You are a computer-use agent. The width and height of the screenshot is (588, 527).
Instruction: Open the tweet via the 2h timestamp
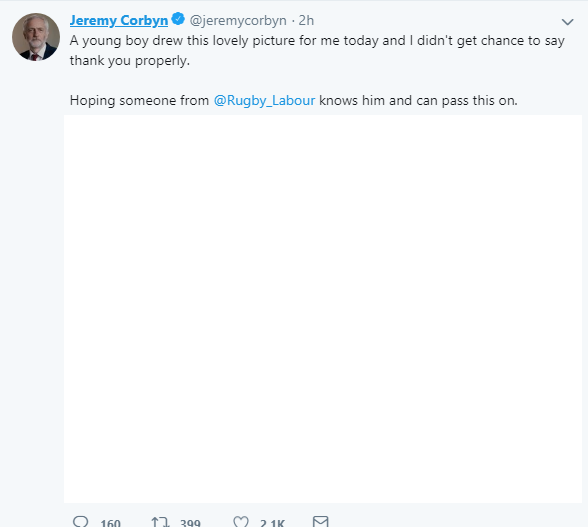(306, 20)
